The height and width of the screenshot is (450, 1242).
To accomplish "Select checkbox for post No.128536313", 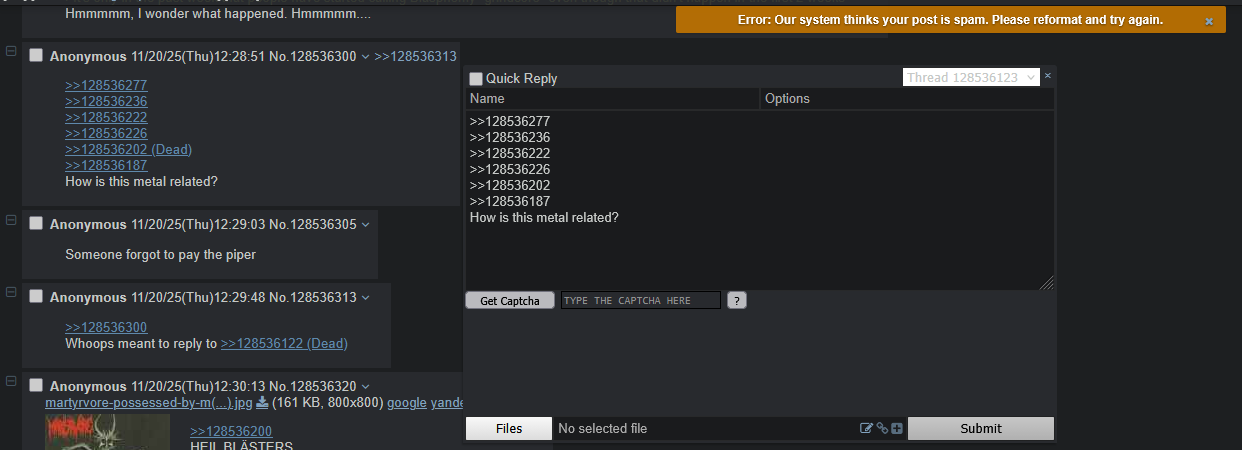I will tap(36, 297).
